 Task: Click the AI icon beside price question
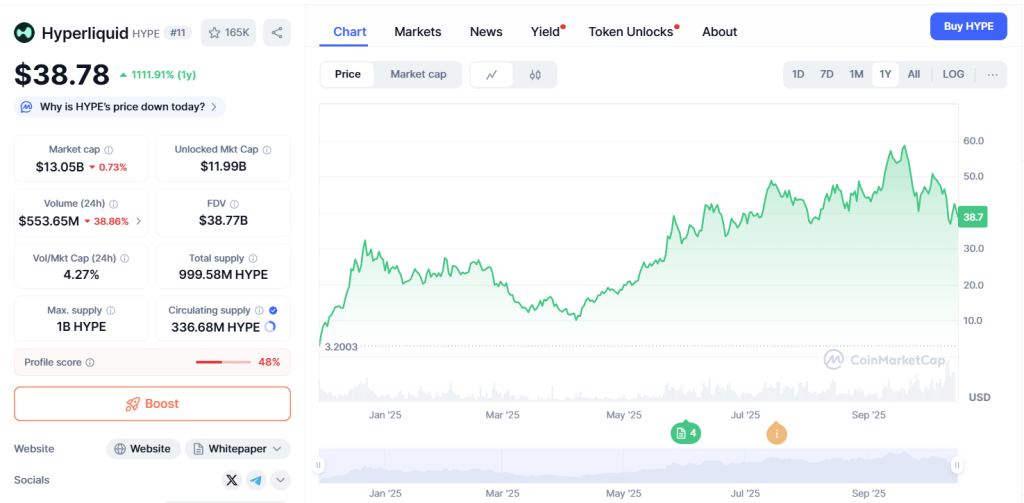[x=26, y=107]
